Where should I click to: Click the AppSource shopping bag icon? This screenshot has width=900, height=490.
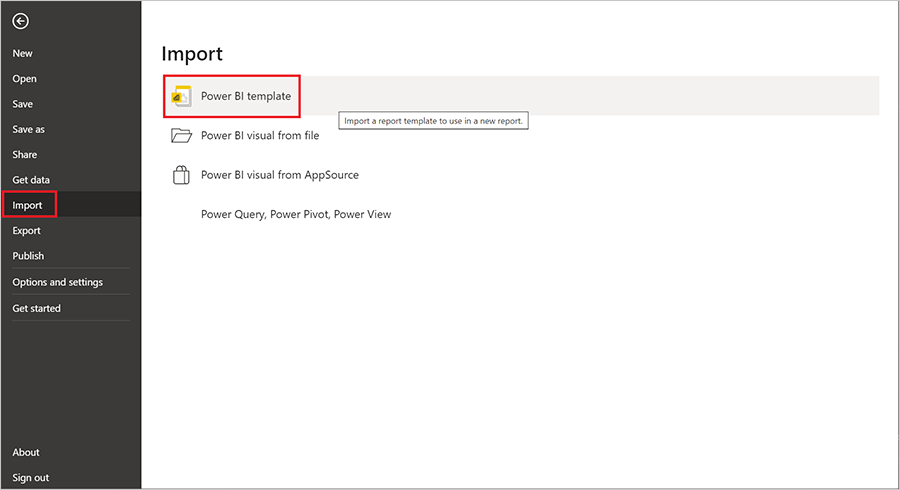click(181, 174)
